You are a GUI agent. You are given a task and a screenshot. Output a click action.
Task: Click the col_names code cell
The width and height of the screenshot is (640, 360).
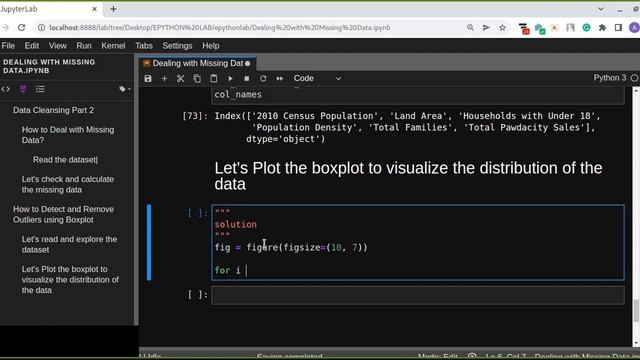pyautogui.click(x=418, y=95)
